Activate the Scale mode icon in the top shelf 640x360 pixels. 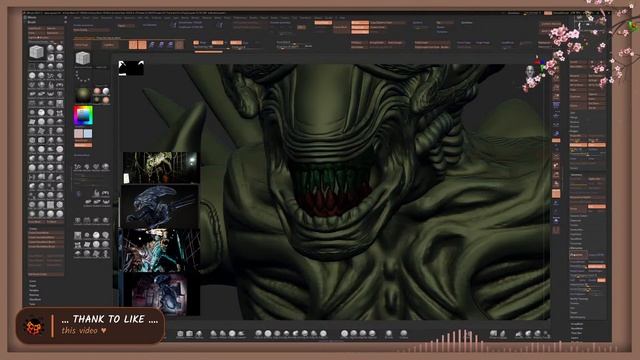(x=161, y=44)
